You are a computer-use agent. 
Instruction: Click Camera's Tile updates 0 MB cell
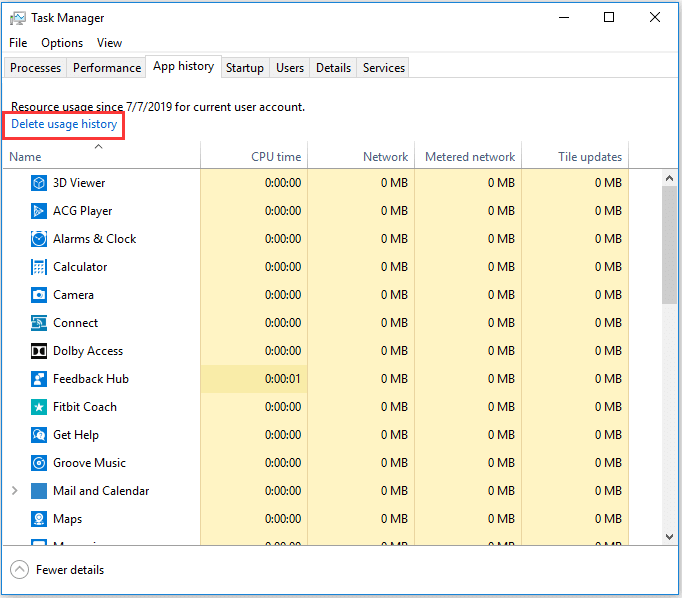pyautogui.click(x=575, y=295)
